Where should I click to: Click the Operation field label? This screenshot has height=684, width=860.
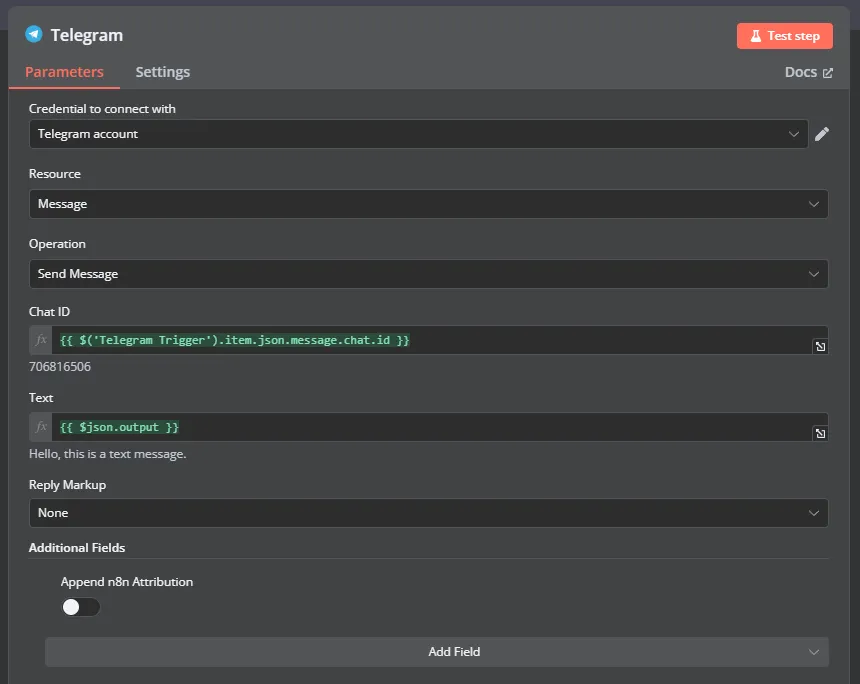pyautogui.click(x=57, y=244)
